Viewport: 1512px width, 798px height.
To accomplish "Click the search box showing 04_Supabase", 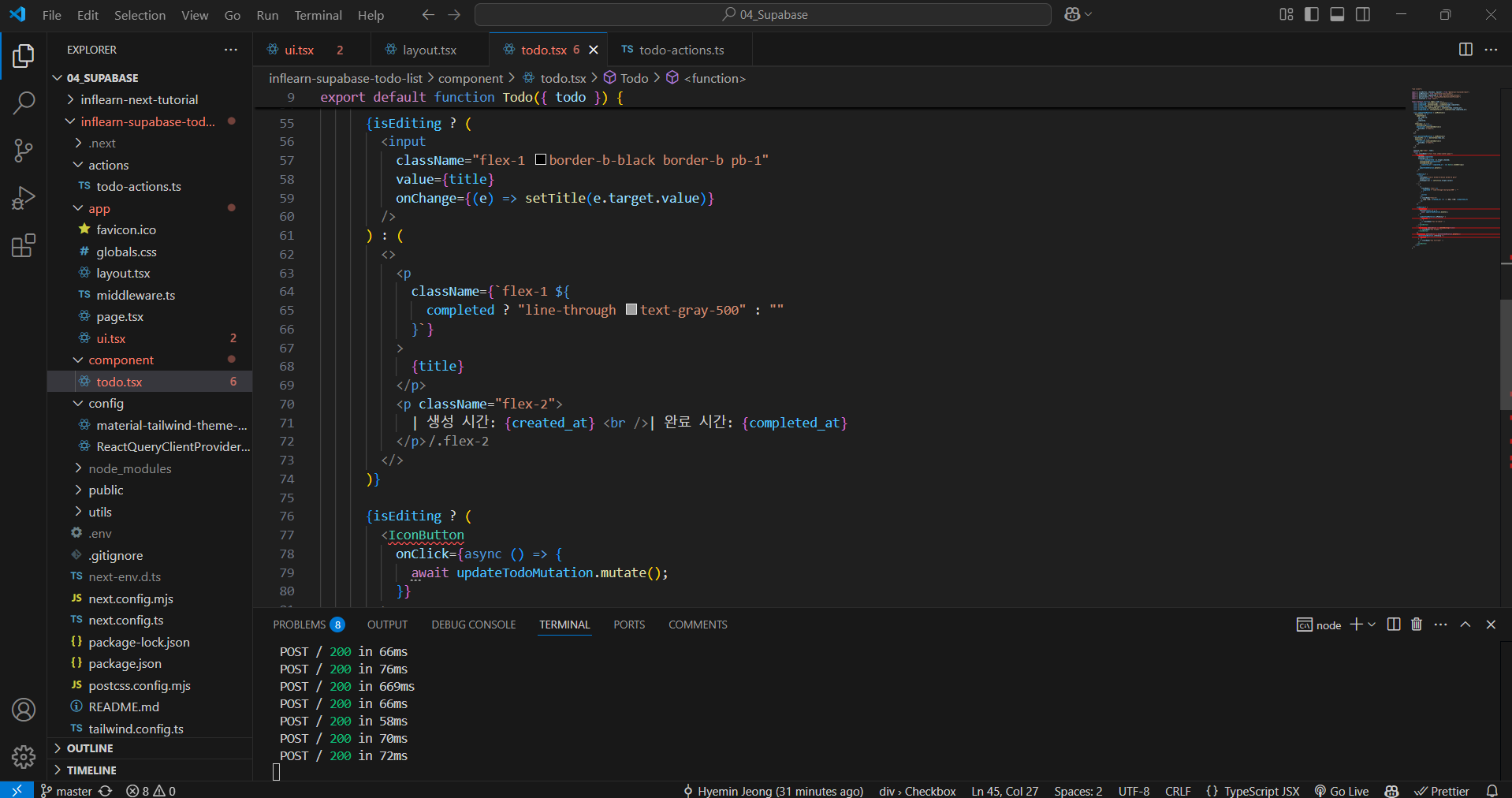I will coord(762,14).
